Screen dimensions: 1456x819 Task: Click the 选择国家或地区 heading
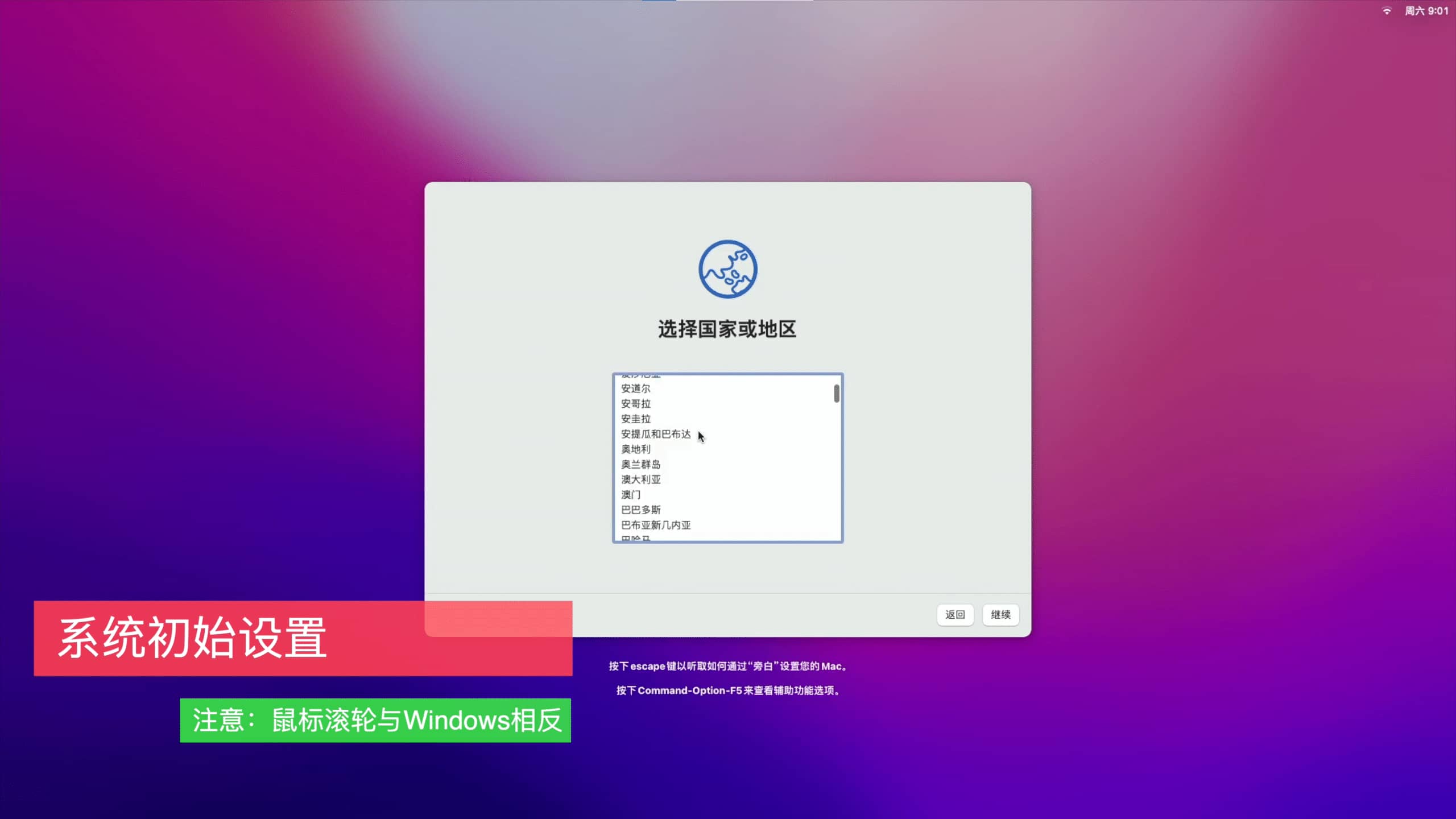click(727, 329)
